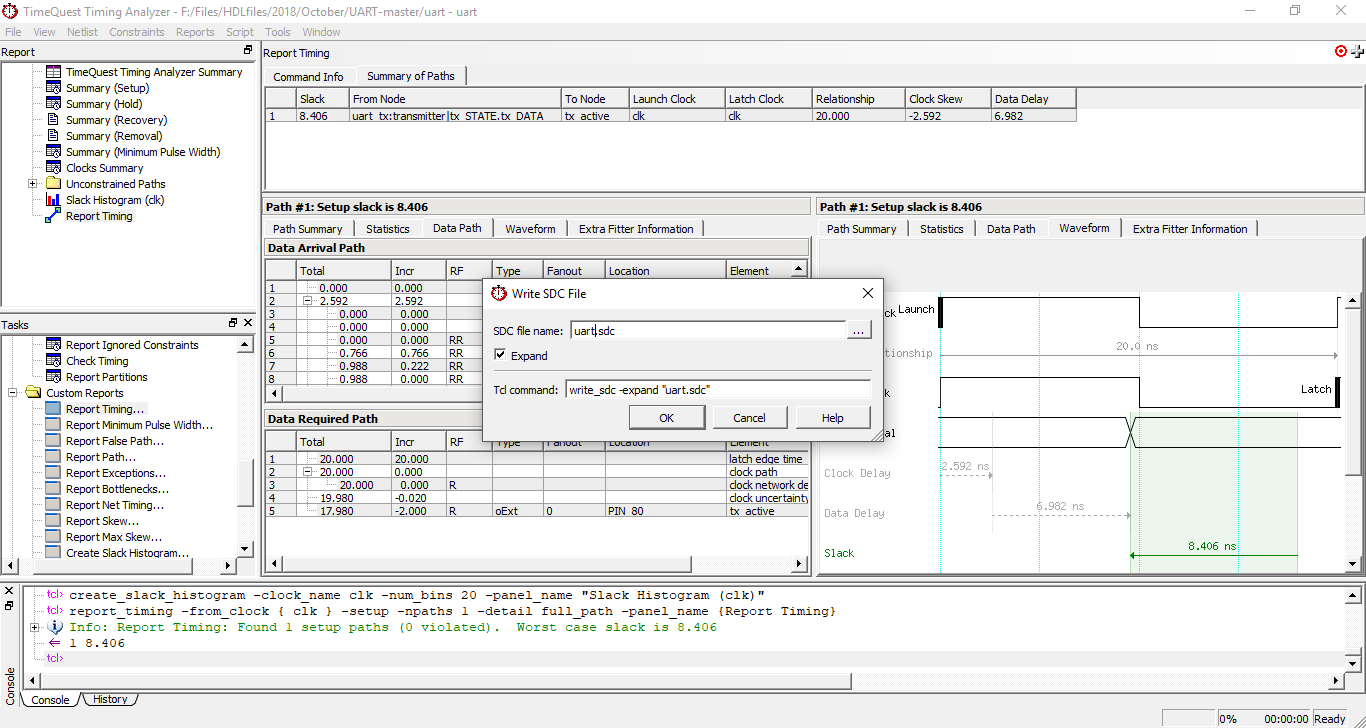This screenshot has height=728, width=1366.
Task: Expand the Unconstrained Paths tree node
Action: [x=32, y=184]
